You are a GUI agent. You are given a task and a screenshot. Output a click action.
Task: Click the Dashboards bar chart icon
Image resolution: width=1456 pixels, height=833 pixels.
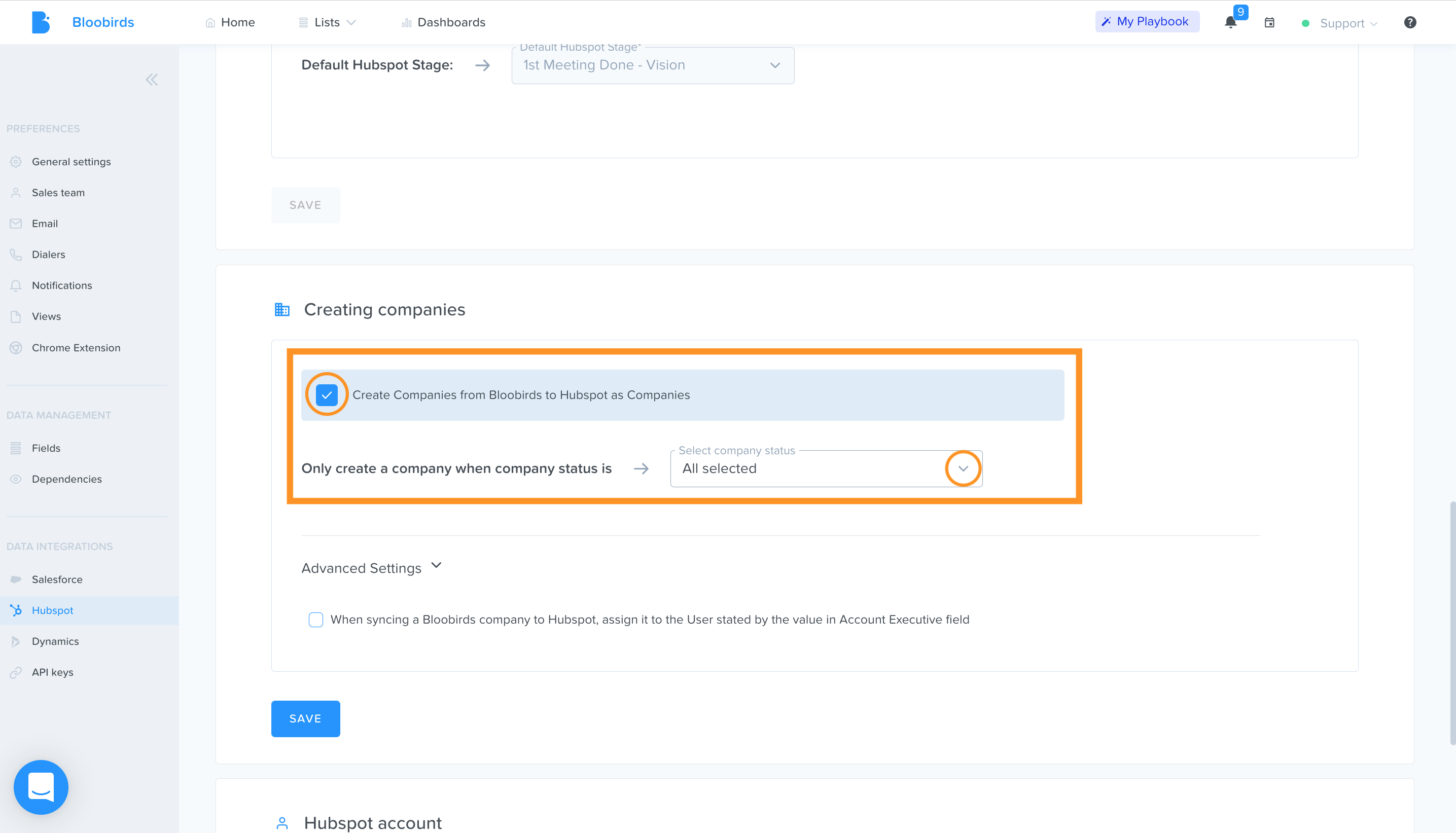click(x=407, y=22)
